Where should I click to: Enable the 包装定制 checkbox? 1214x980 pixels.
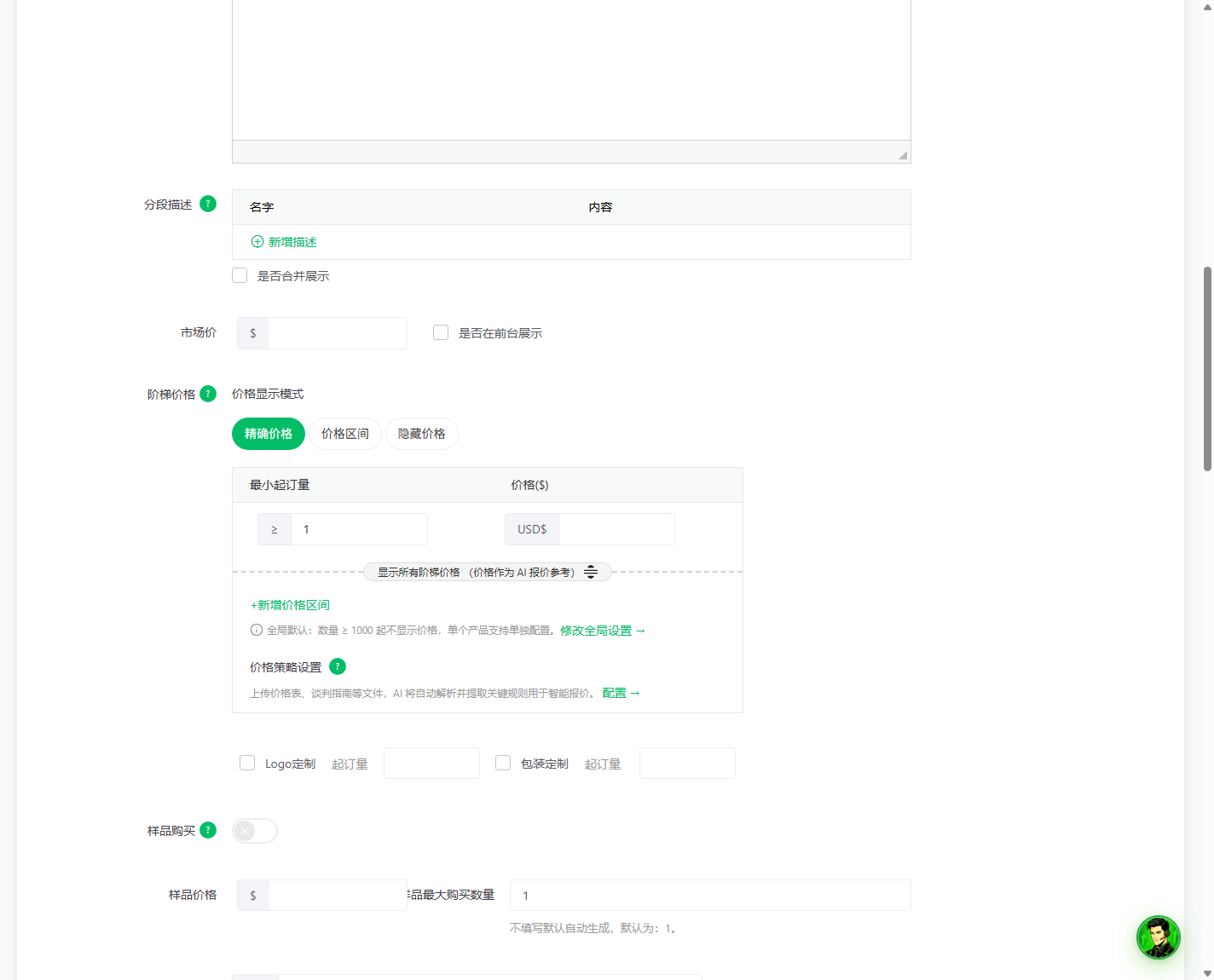click(503, 763)
